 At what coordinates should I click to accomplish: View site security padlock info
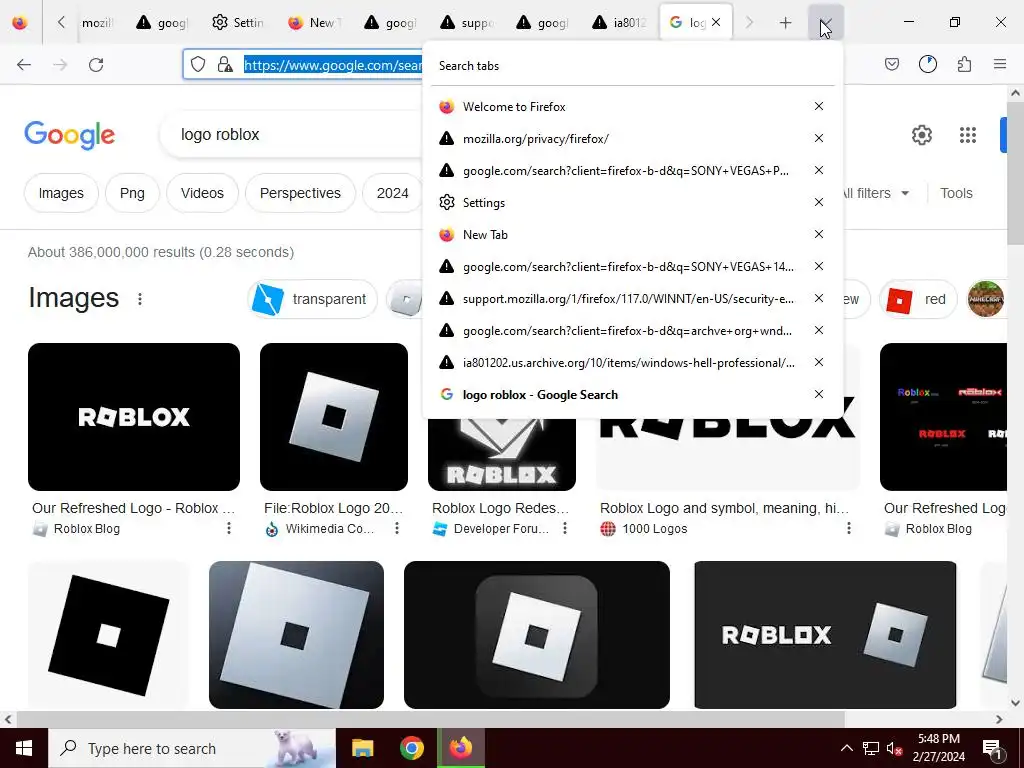225,64
